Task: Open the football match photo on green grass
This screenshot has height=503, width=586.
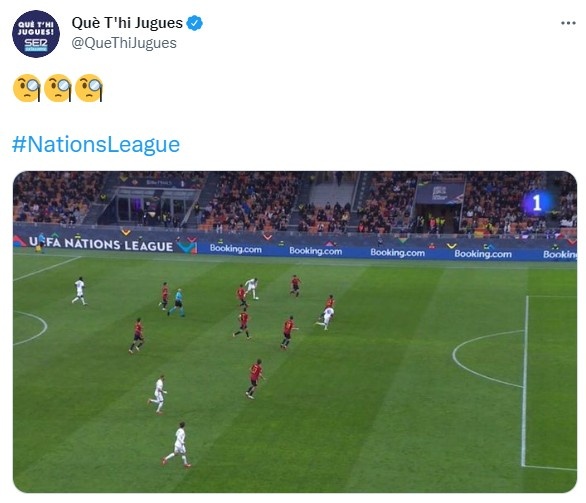Action: pos(295,332)
